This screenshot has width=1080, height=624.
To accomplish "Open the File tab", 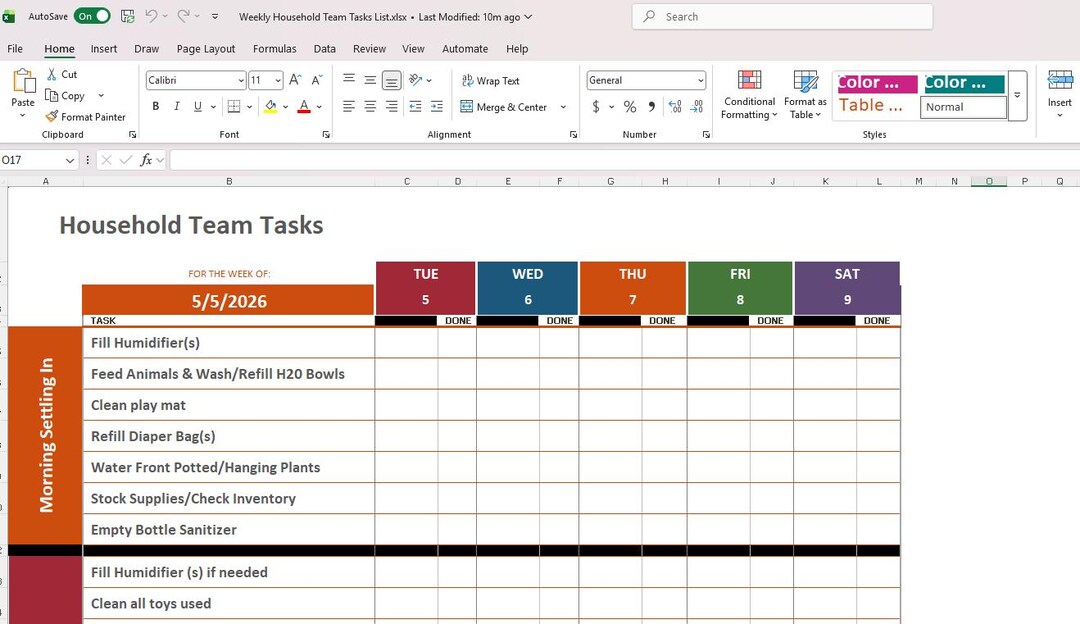I will coord(15,49).
